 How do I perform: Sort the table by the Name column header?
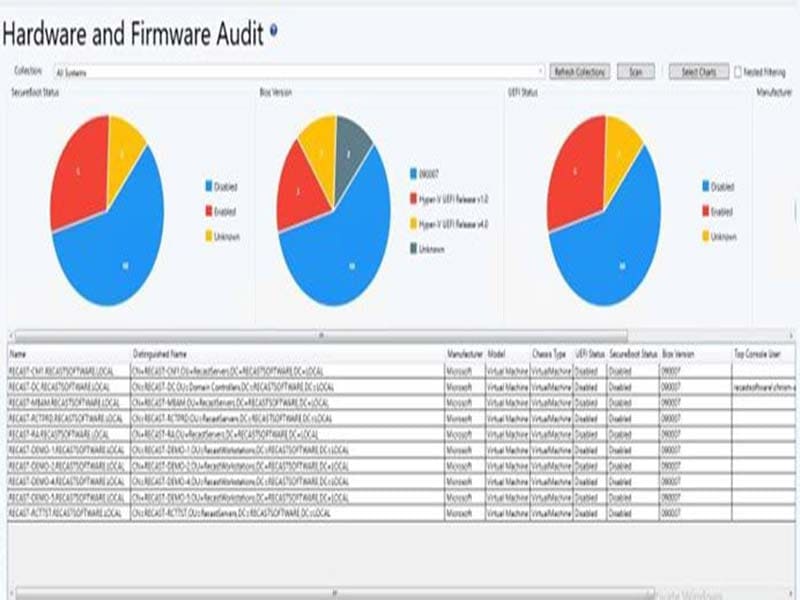(x=69, y=354)
